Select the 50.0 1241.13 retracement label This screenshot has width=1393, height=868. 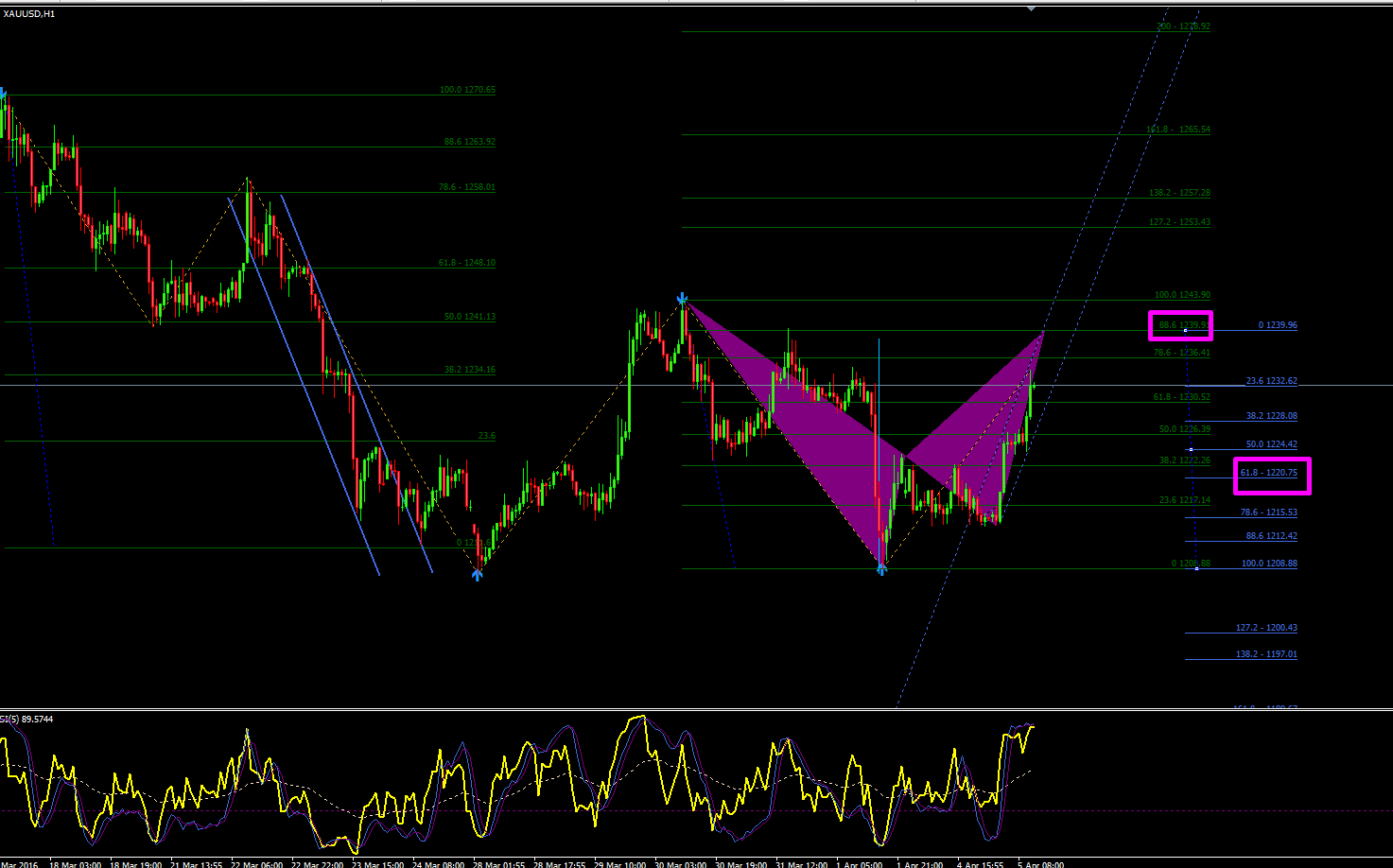tap(470, 317)
